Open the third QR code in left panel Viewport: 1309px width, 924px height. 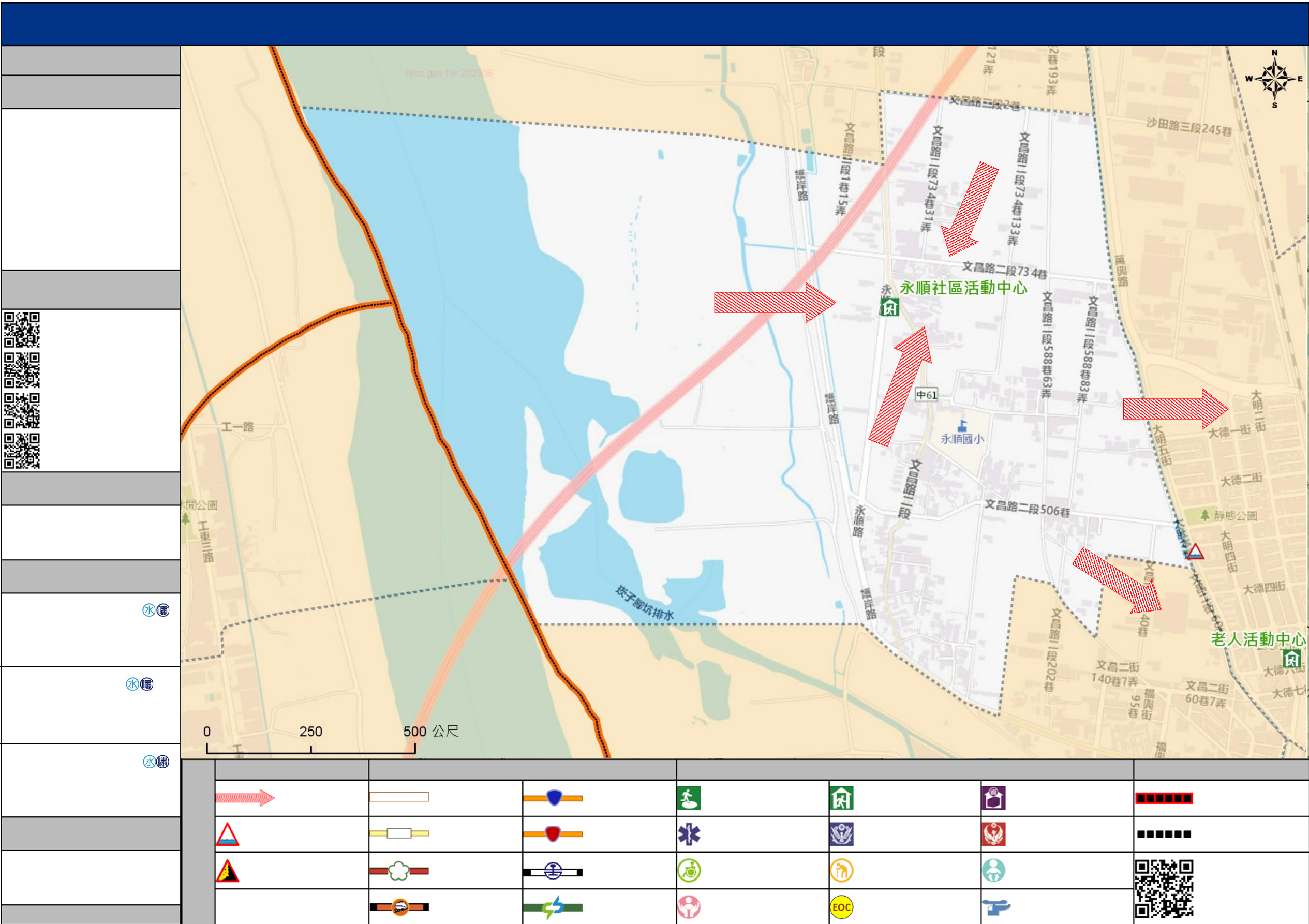click(x=22, y=410)
